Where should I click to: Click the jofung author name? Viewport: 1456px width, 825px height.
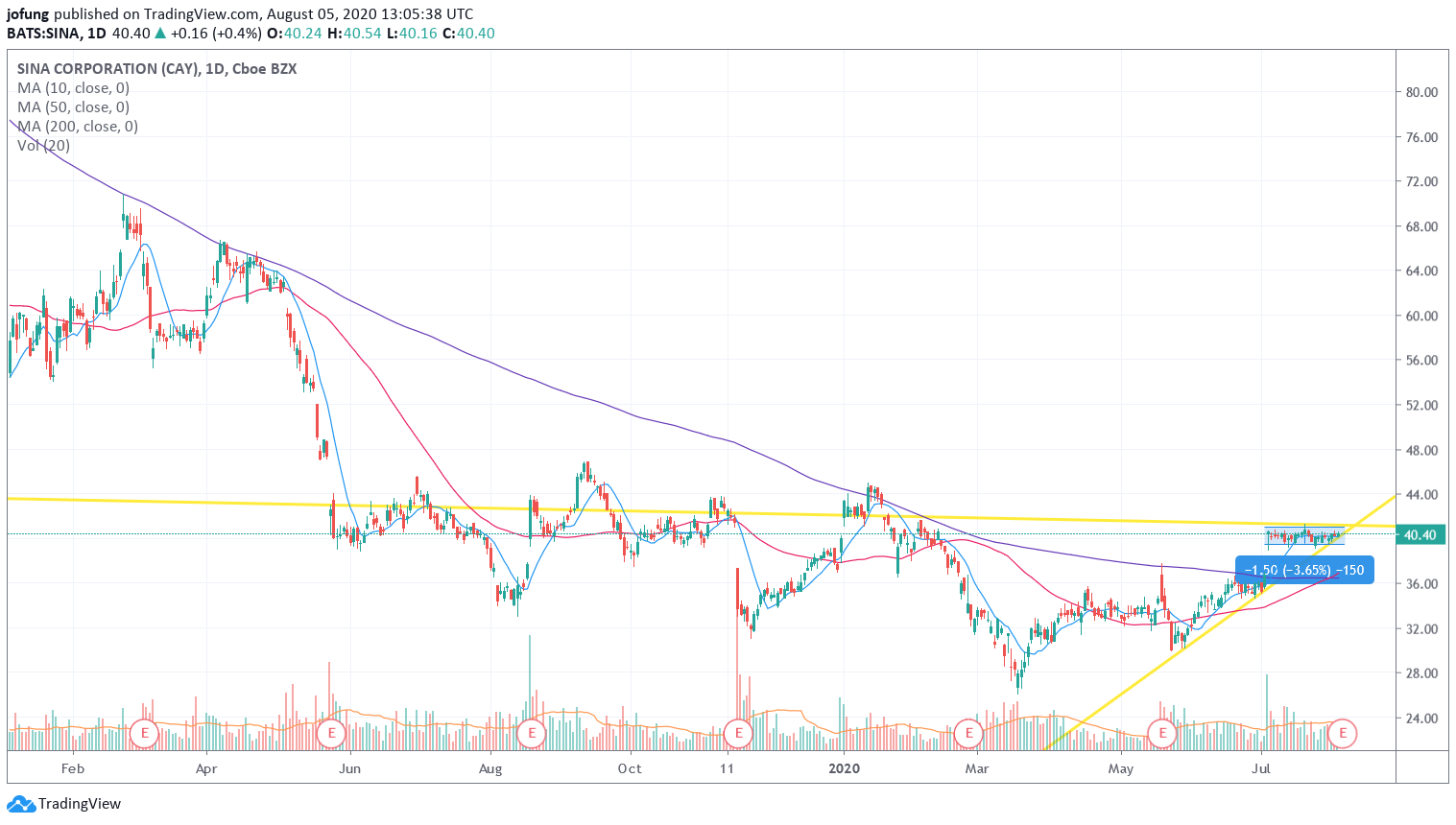click(x=28, y=14)
